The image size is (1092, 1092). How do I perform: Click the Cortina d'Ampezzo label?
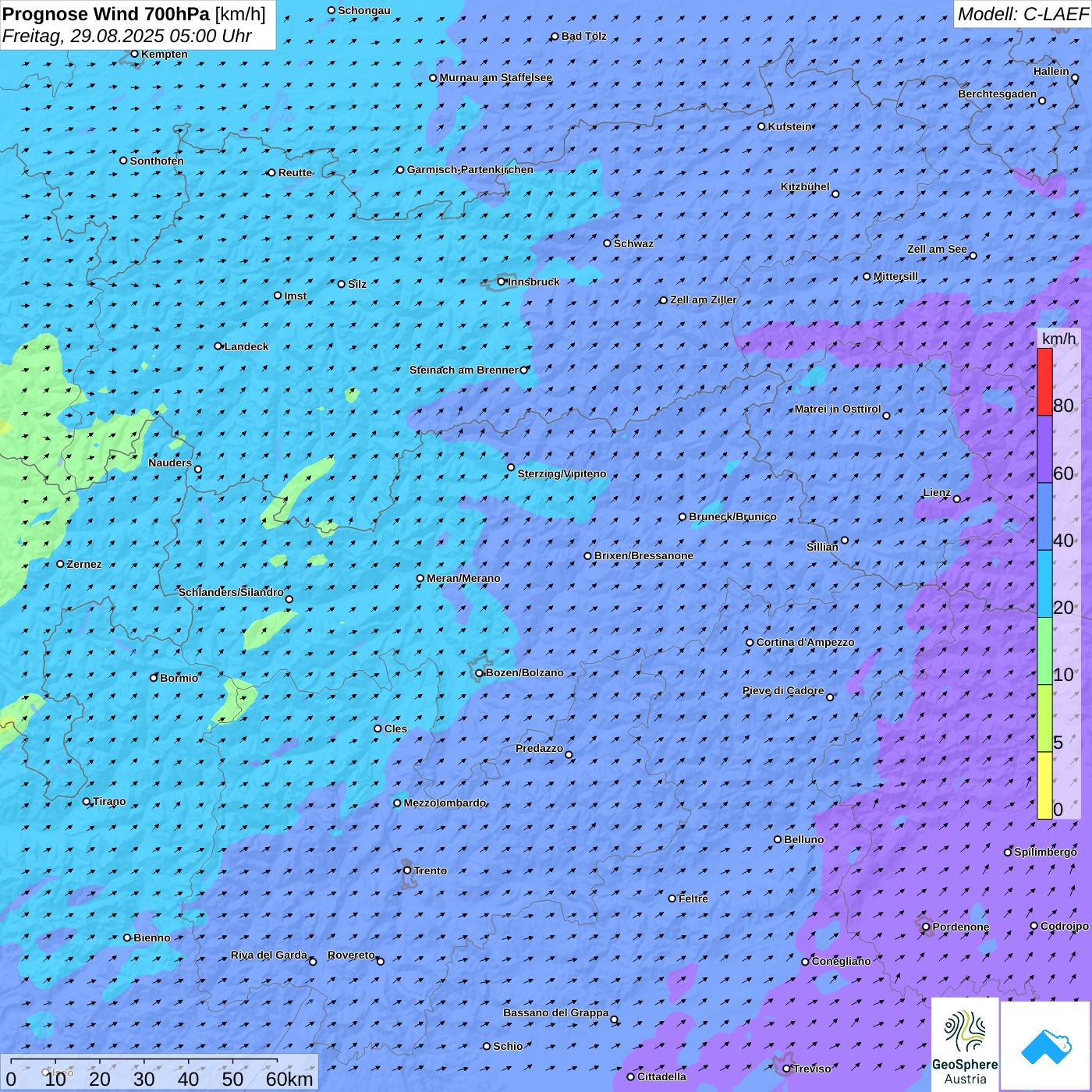point(805,642)
